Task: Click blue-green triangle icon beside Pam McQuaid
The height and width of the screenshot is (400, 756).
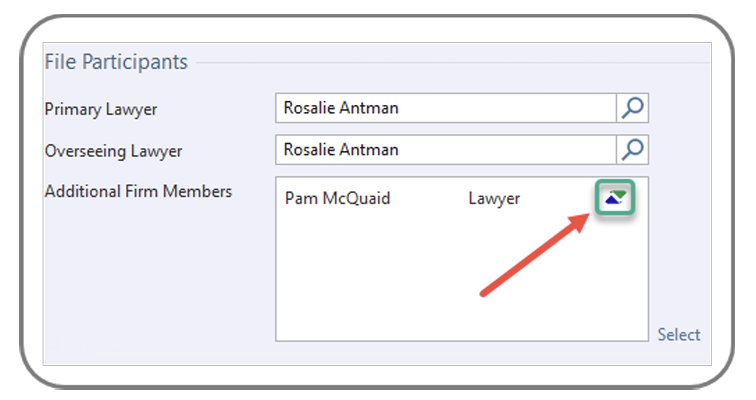Action: tap(615, 197)
